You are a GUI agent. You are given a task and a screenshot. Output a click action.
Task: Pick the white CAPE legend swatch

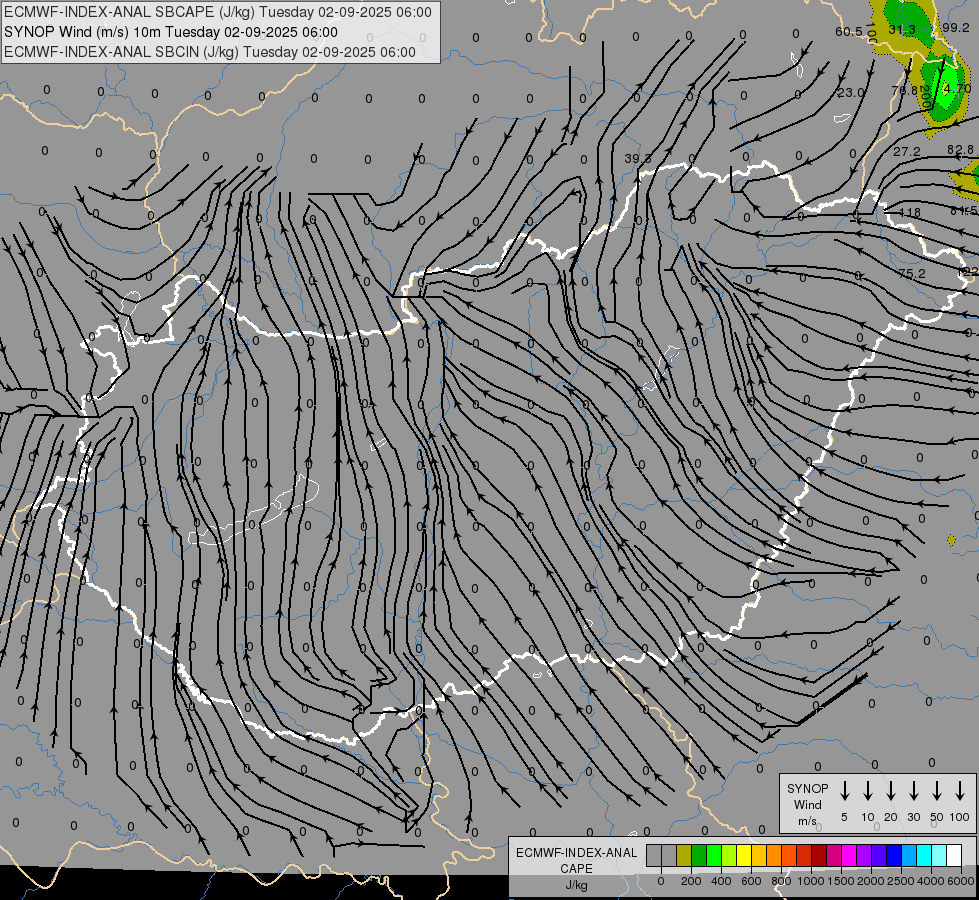955,855
